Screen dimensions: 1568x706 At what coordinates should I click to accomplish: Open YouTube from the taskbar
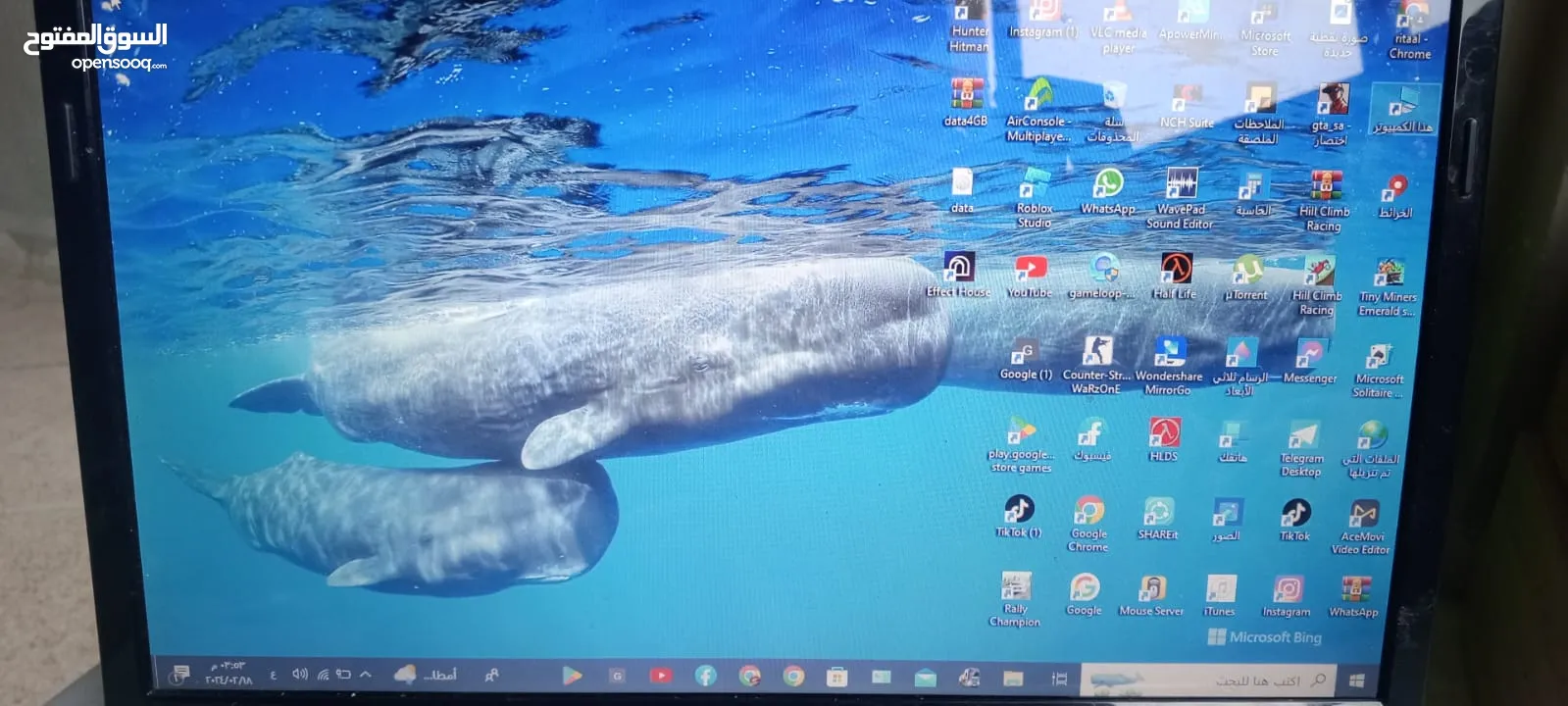(661, 676)
